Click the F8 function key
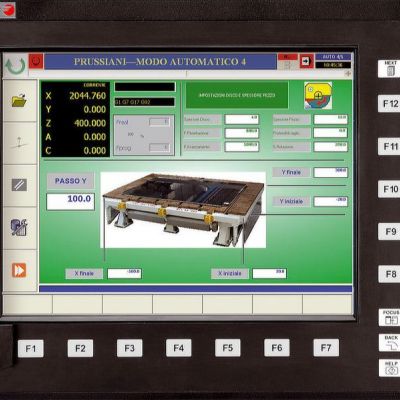Viewport: 400px width, 400px height. (x=390, y=274)
